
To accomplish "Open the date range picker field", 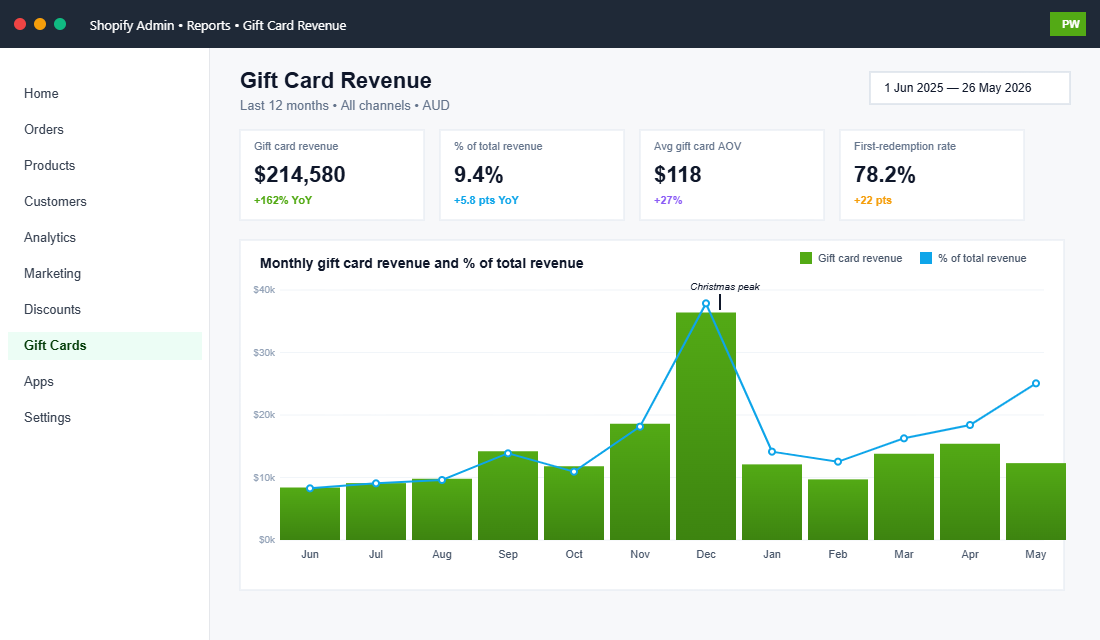I will click(x=970, y=88).
